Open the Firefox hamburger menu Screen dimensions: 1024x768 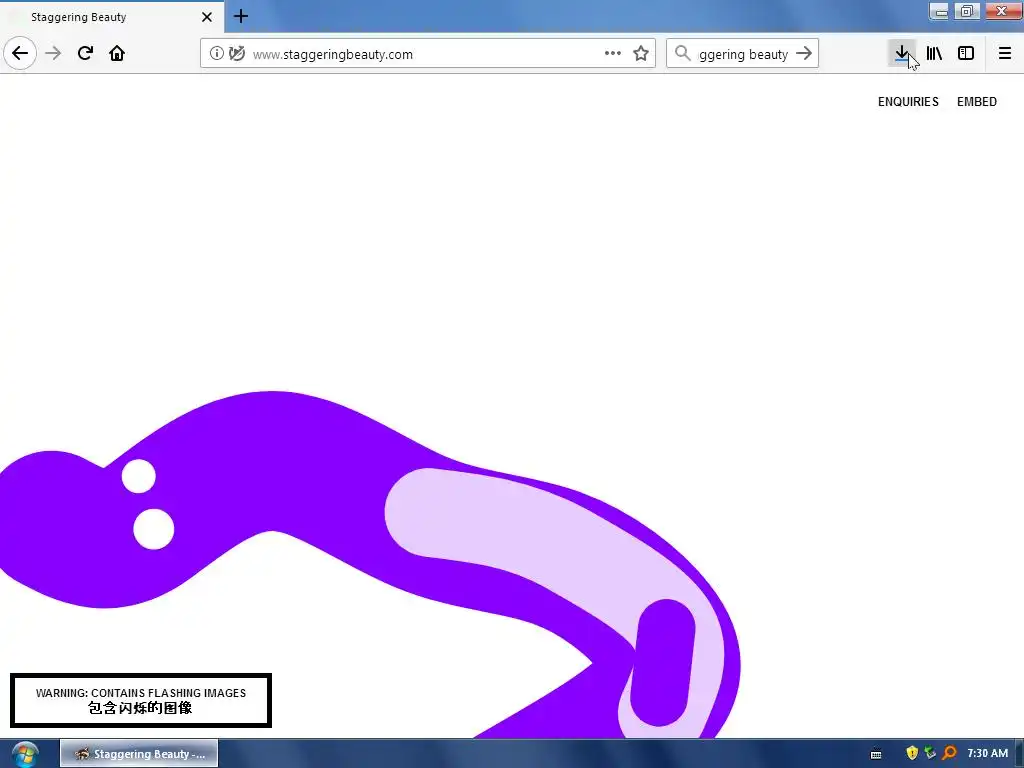[1005, 54]
